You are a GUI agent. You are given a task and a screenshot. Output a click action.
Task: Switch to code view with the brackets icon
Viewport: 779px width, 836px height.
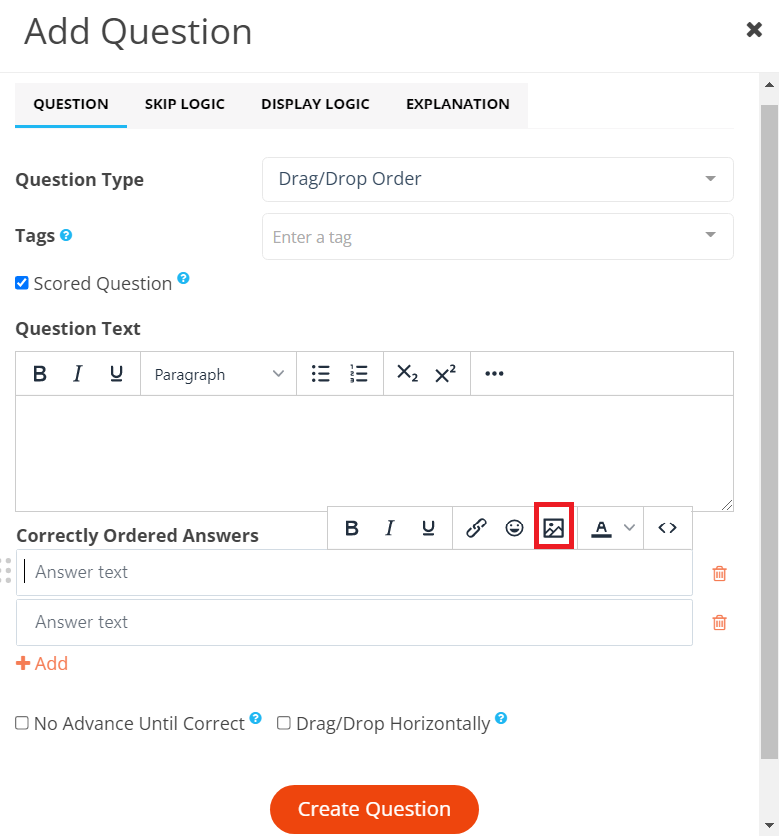click(x=667, y=527)
